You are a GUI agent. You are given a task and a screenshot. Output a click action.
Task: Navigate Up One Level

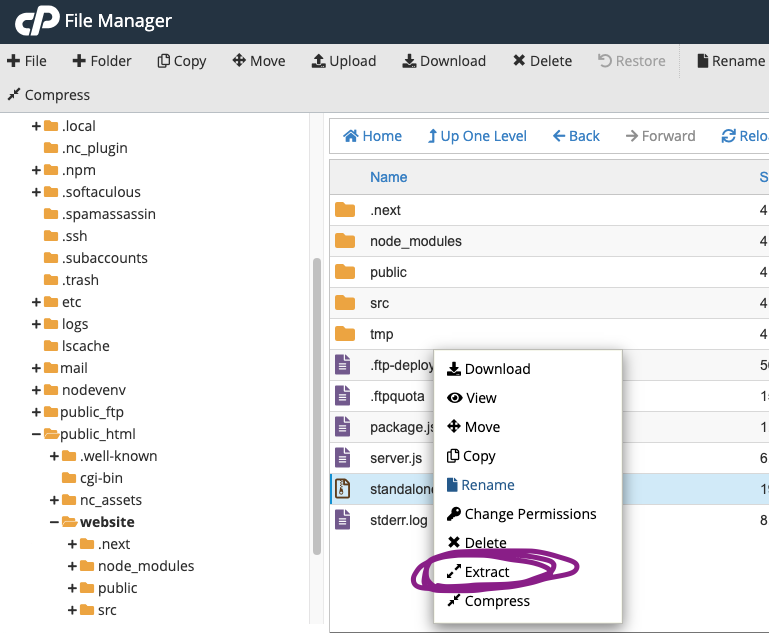tap(477, 136)
